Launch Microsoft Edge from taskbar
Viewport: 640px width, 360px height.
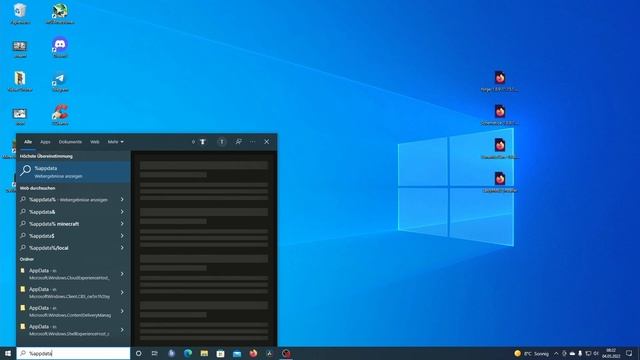coord(188,353)
